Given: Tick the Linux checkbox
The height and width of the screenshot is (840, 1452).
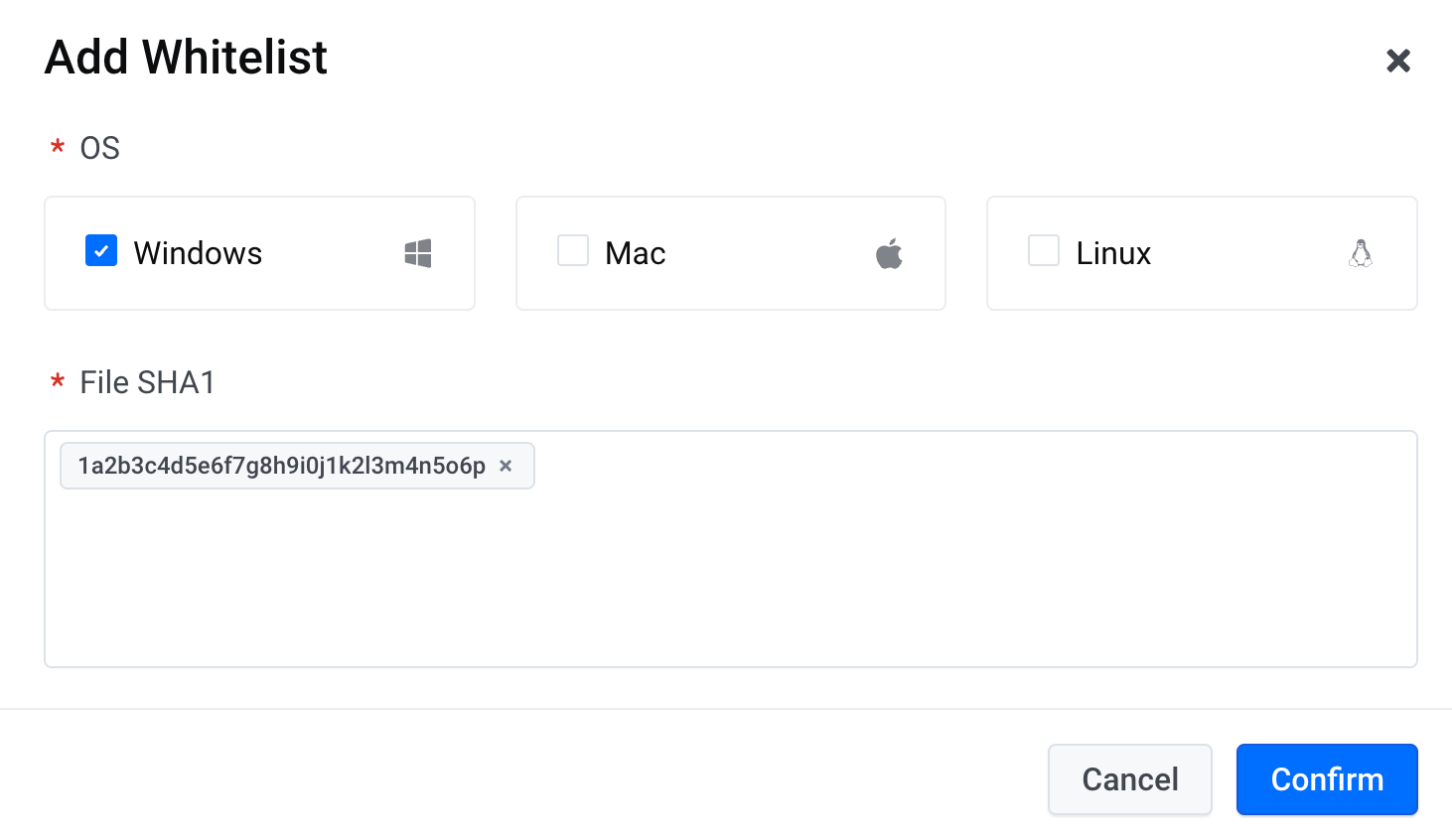Looking at the screenshot, I should tap(1044, 251).
